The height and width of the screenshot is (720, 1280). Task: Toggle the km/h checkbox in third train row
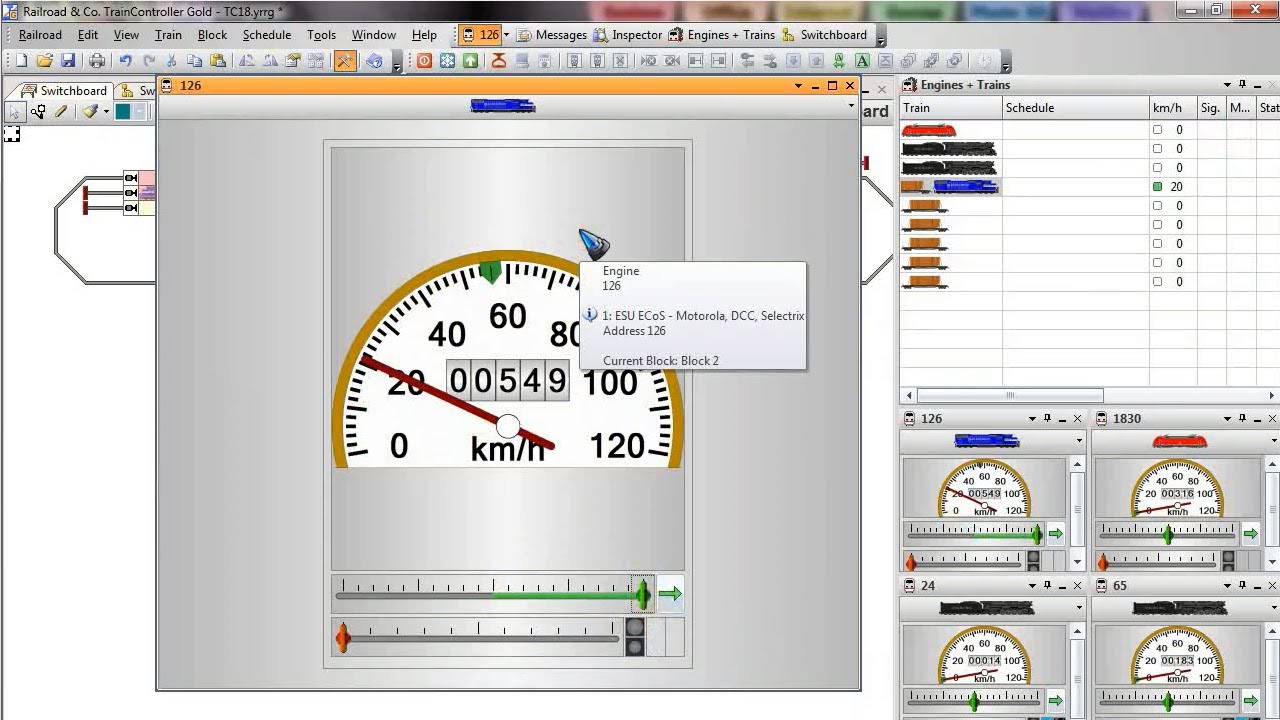tap(1158, 168)
